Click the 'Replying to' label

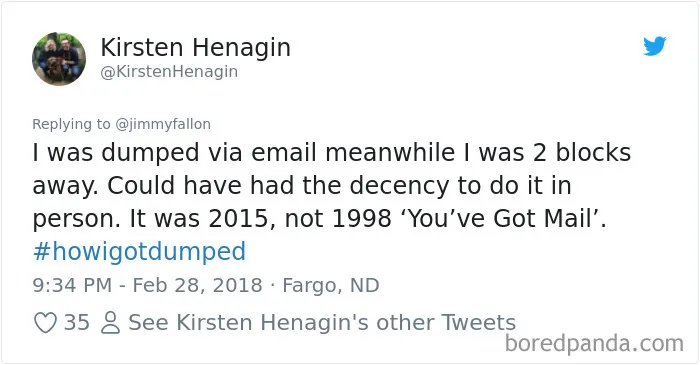click(x=71, y=124)
